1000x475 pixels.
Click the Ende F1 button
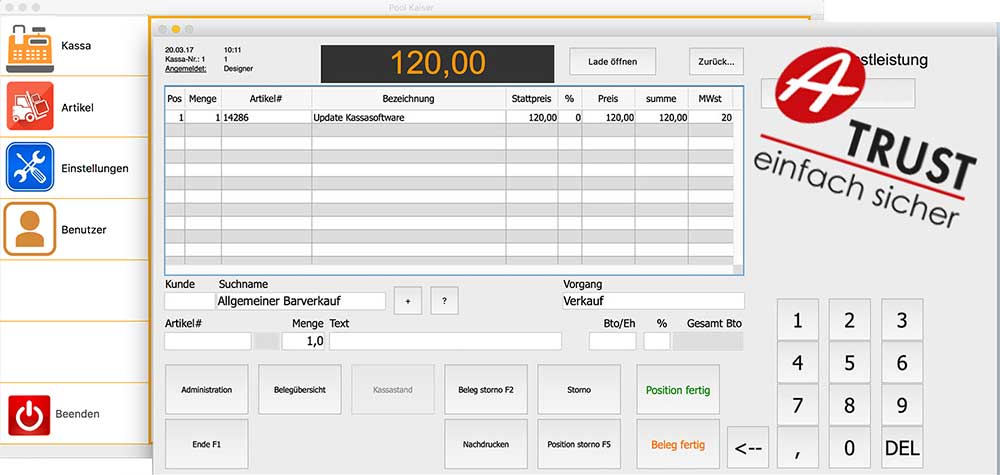click(x=207, y=444)
